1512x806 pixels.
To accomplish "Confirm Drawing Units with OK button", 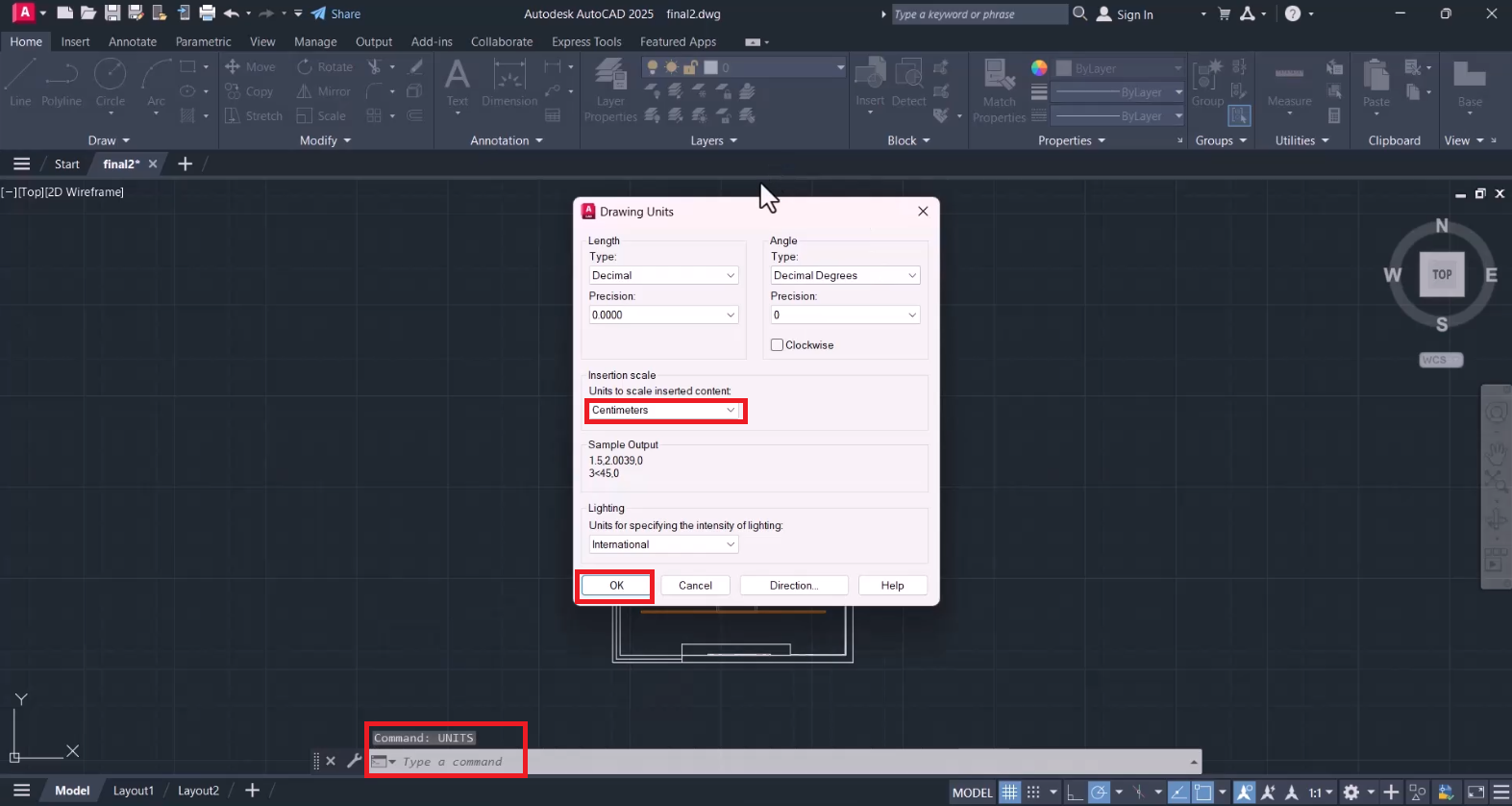I will tap(616, 586).
